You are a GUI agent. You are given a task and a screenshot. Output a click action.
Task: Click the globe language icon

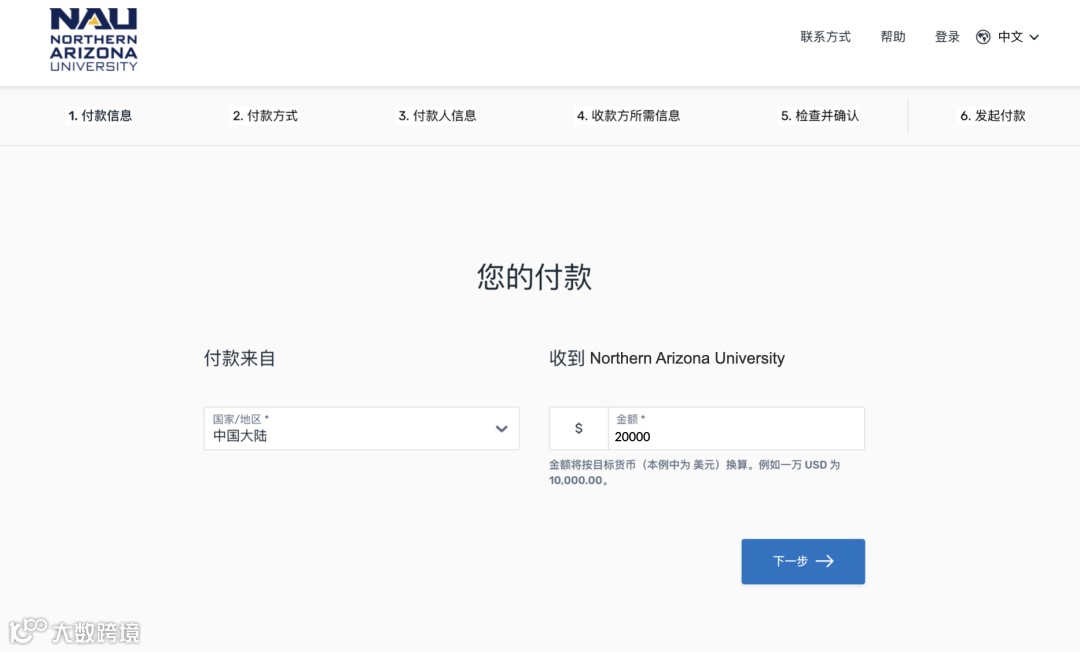(983, 37)
